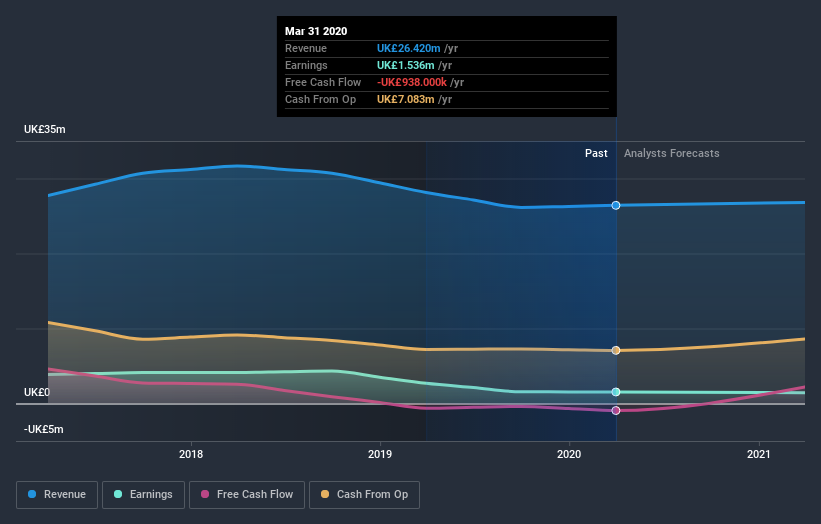
Task: Click the 2021 x-axis label
Action: [758, 454]
